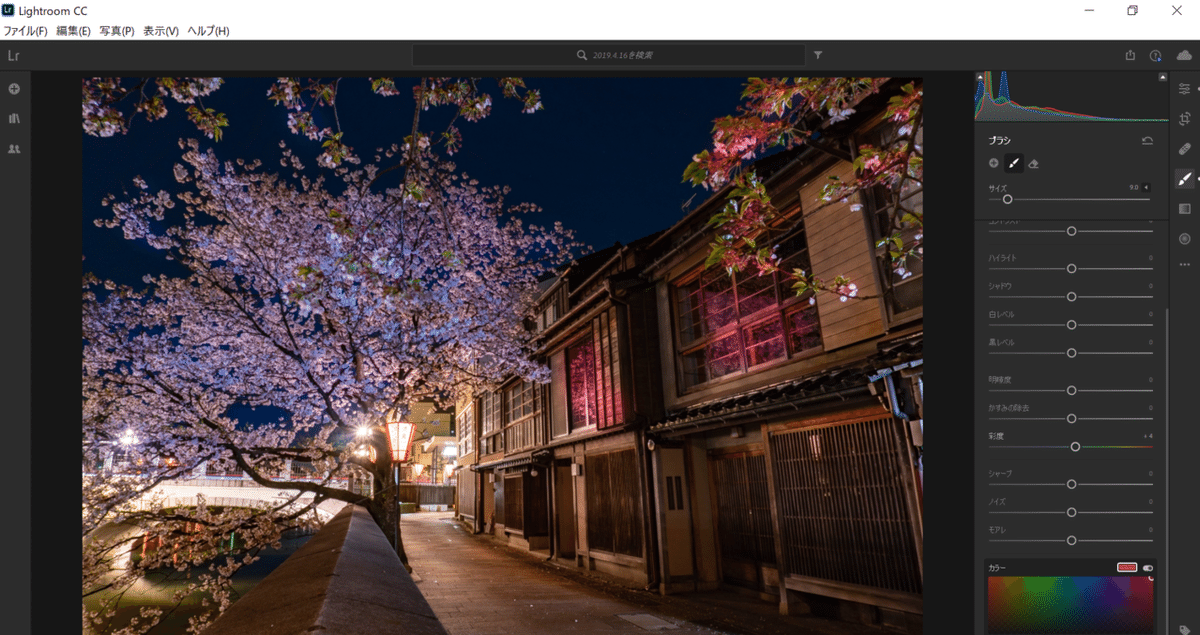The image size is (1200, 635).
Task: Adjust the 明瞭度 slider handle
Action: (1071, 390)
